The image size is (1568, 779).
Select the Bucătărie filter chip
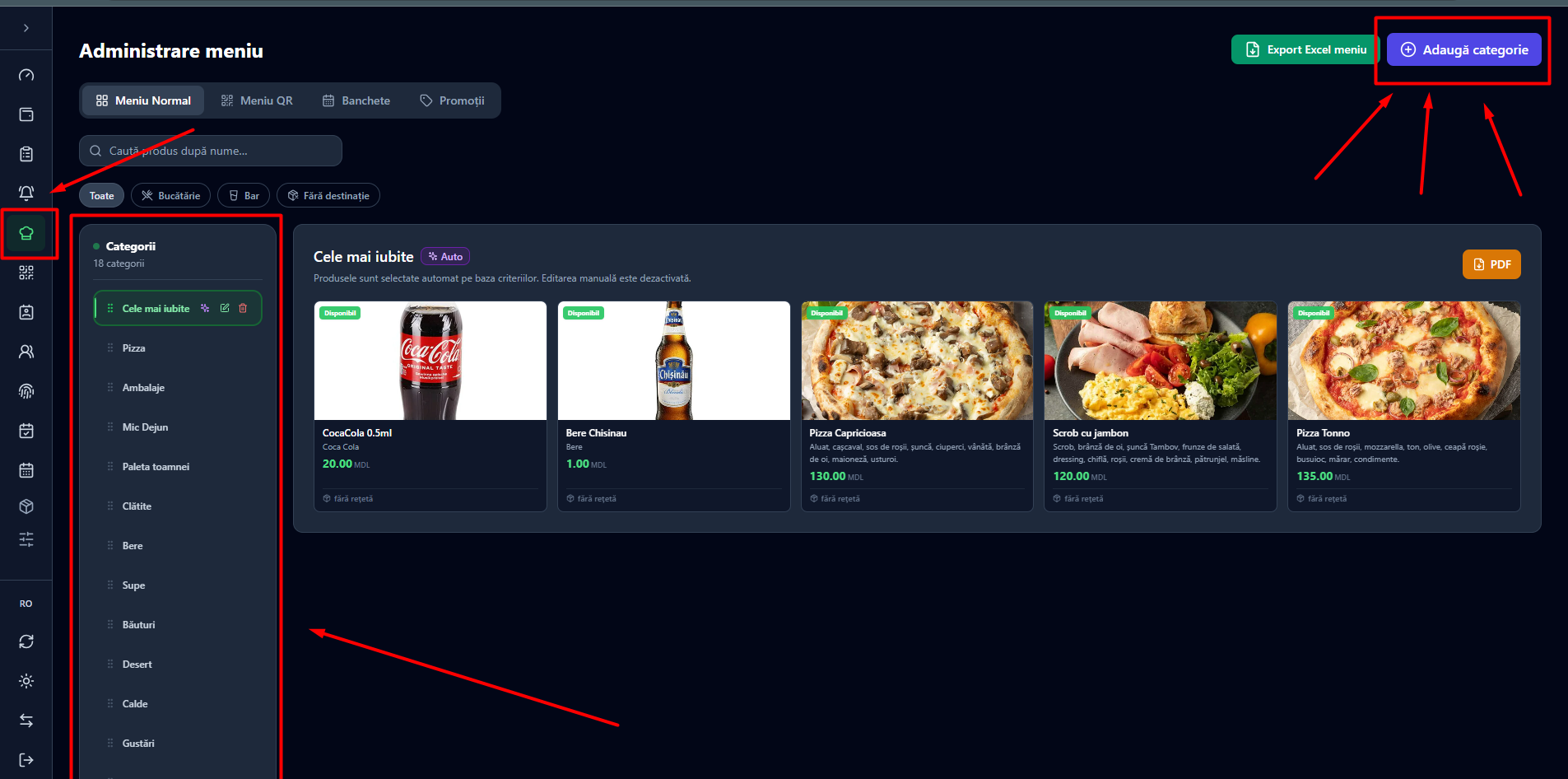tap(171, 195)
